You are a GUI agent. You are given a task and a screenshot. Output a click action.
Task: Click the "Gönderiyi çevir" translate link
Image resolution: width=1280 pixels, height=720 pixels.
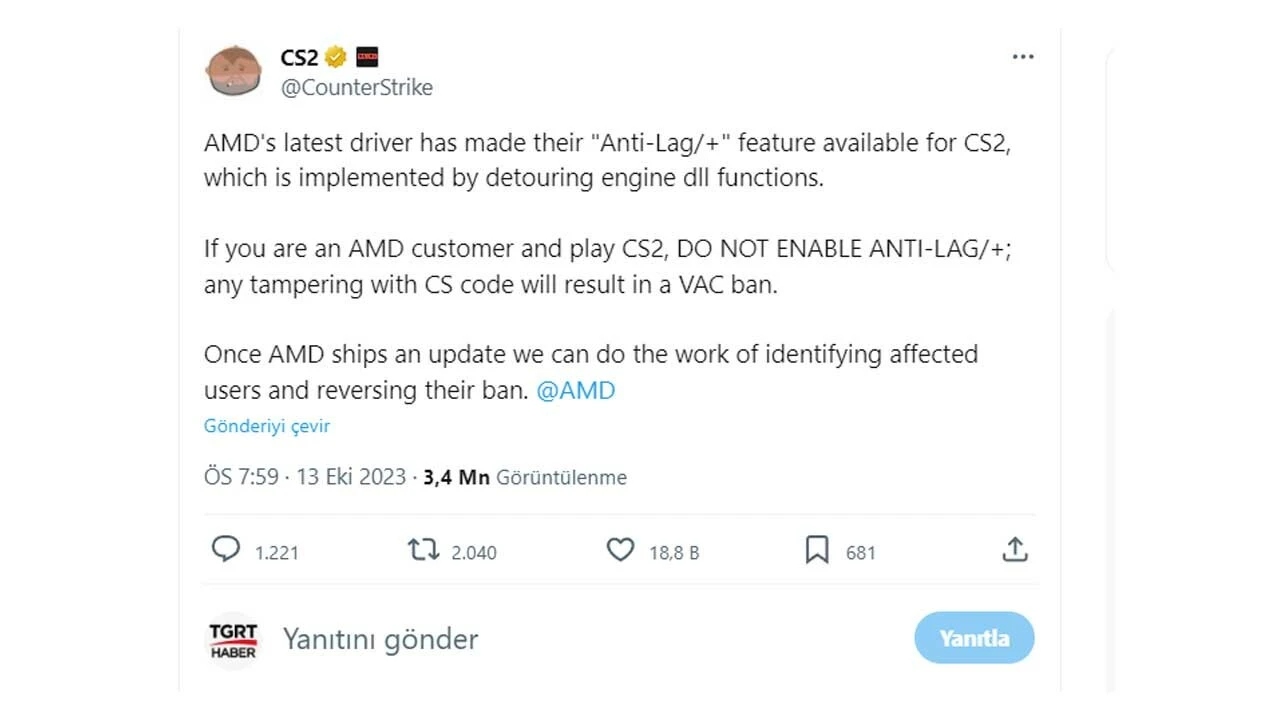tap(267, 426)
